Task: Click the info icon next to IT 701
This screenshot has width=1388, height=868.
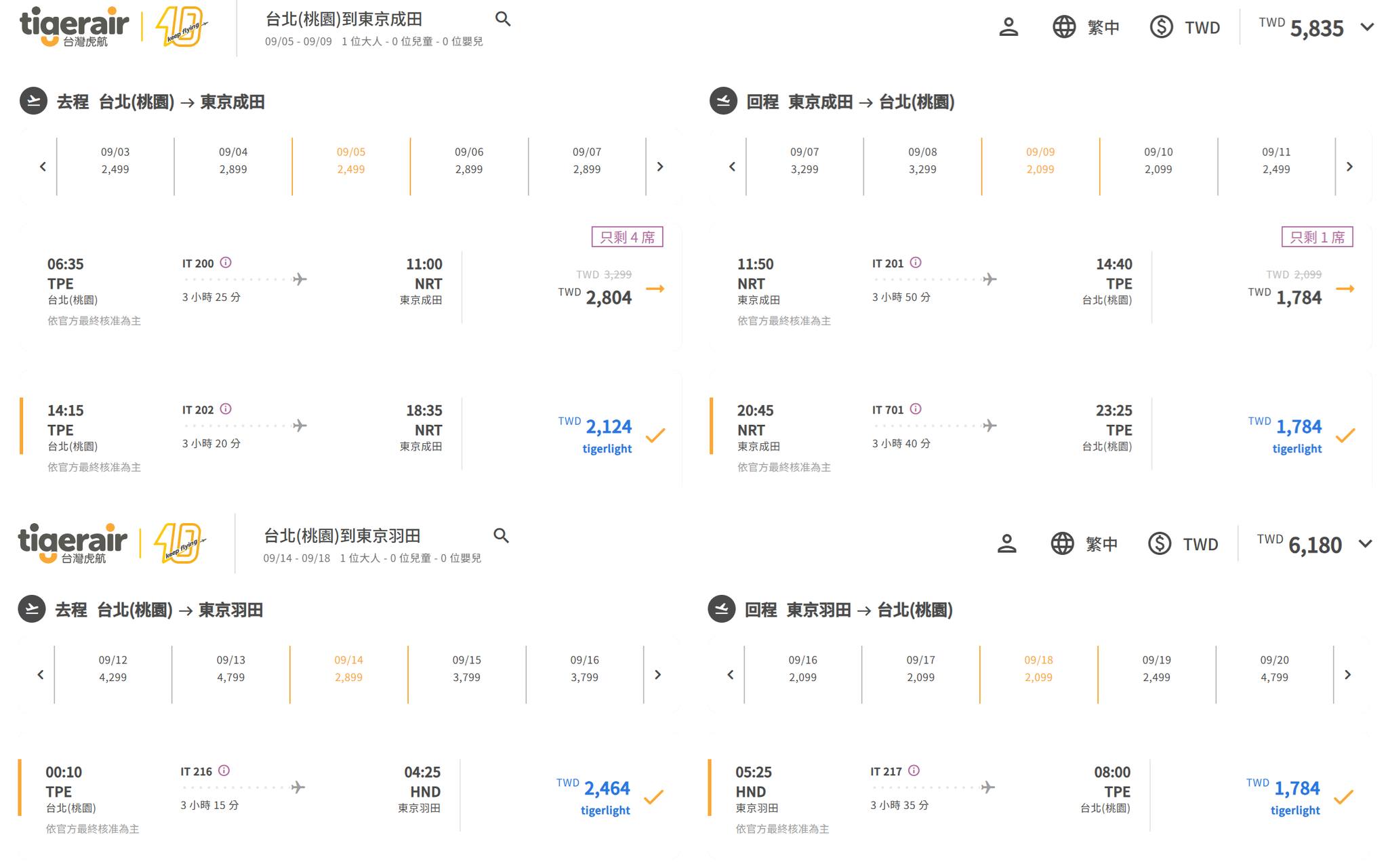Action: (x=916, y=409)
